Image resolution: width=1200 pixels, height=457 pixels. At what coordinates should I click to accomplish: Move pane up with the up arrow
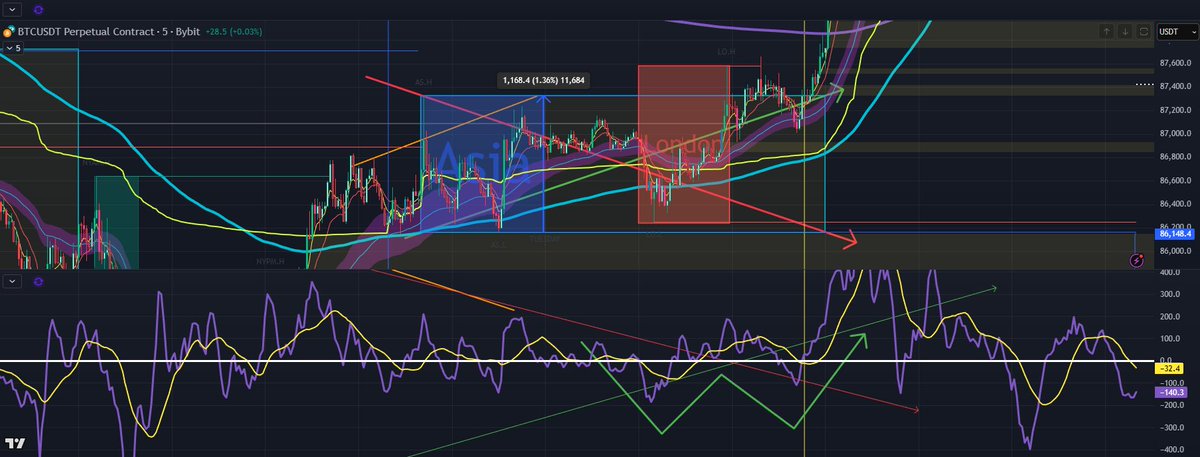[x=1106, y=32]
